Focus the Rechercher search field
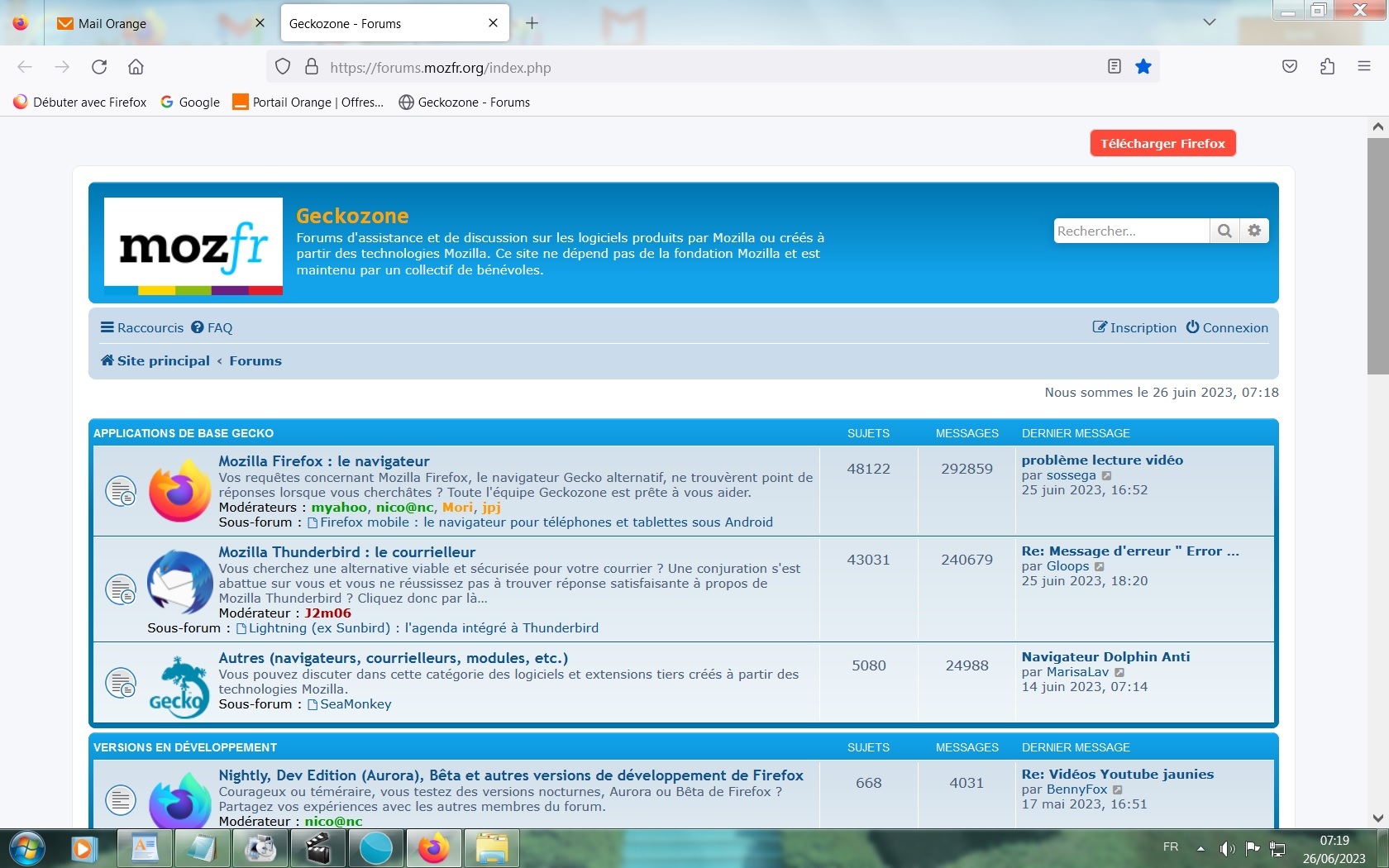 [1131, 231]
